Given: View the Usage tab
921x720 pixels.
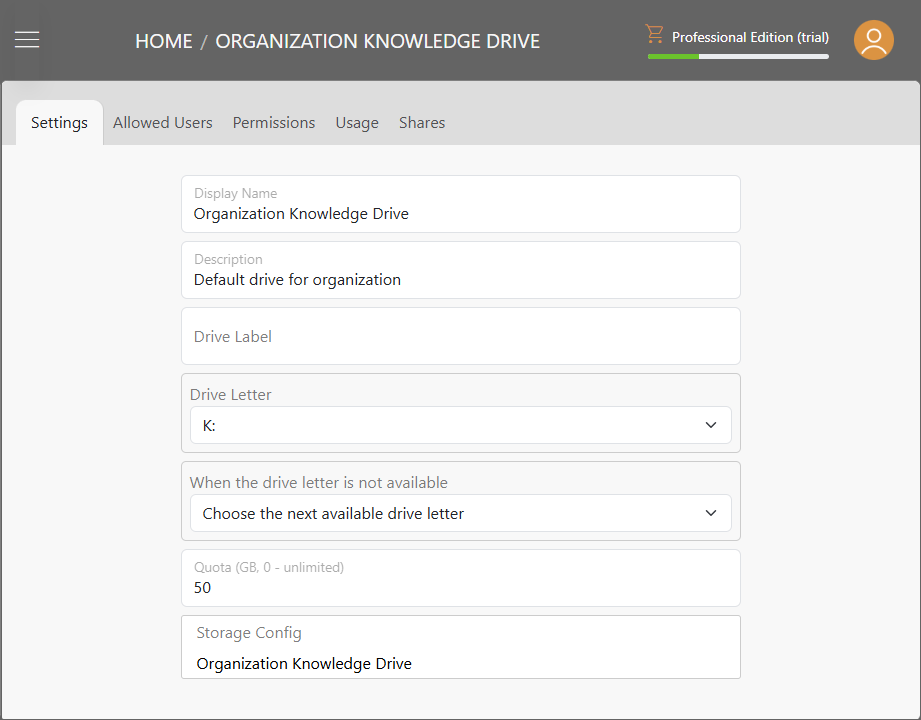Looking at the screenshot, I should (357, 123).
